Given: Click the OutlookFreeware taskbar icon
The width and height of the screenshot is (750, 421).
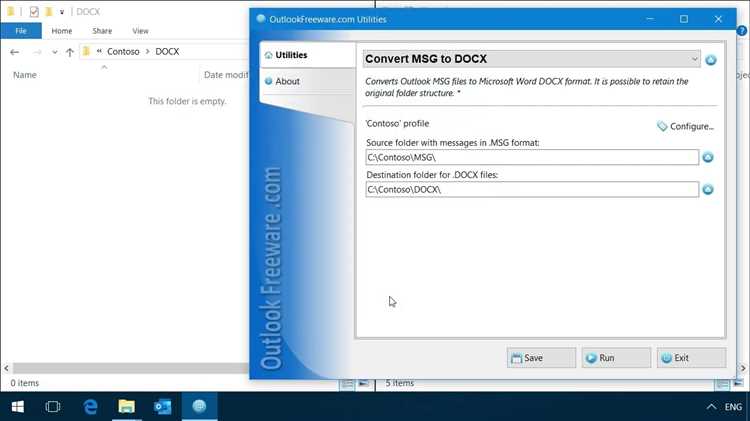Looking at the screenshot, I should 199,407.
